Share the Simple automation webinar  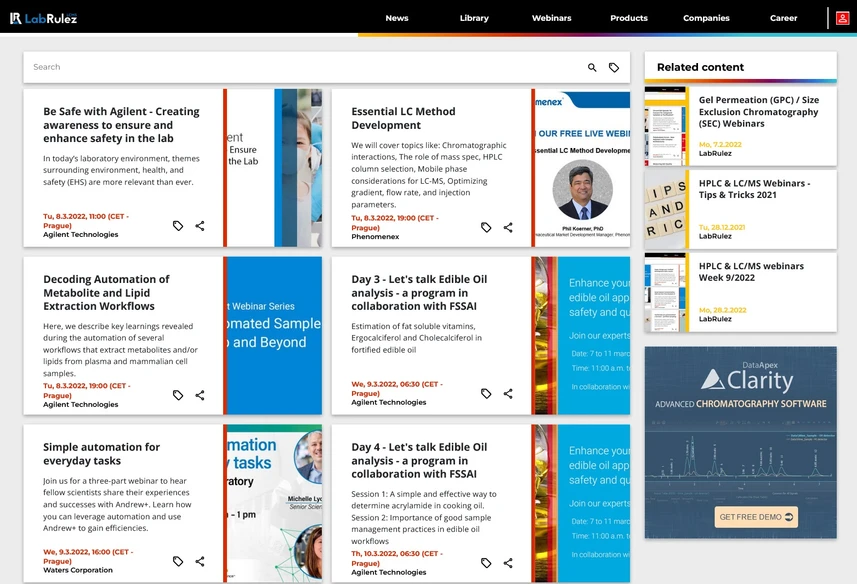(200, 561)
